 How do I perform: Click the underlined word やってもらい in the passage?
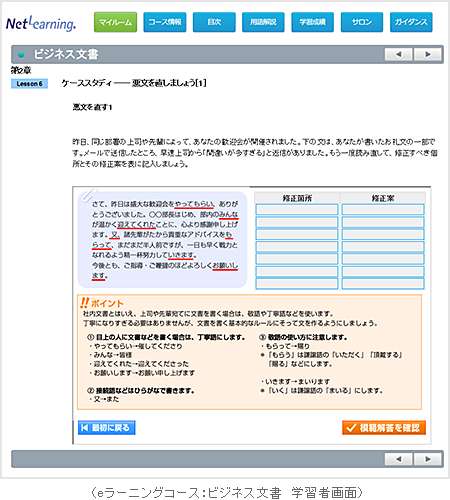tap(194, 204)
